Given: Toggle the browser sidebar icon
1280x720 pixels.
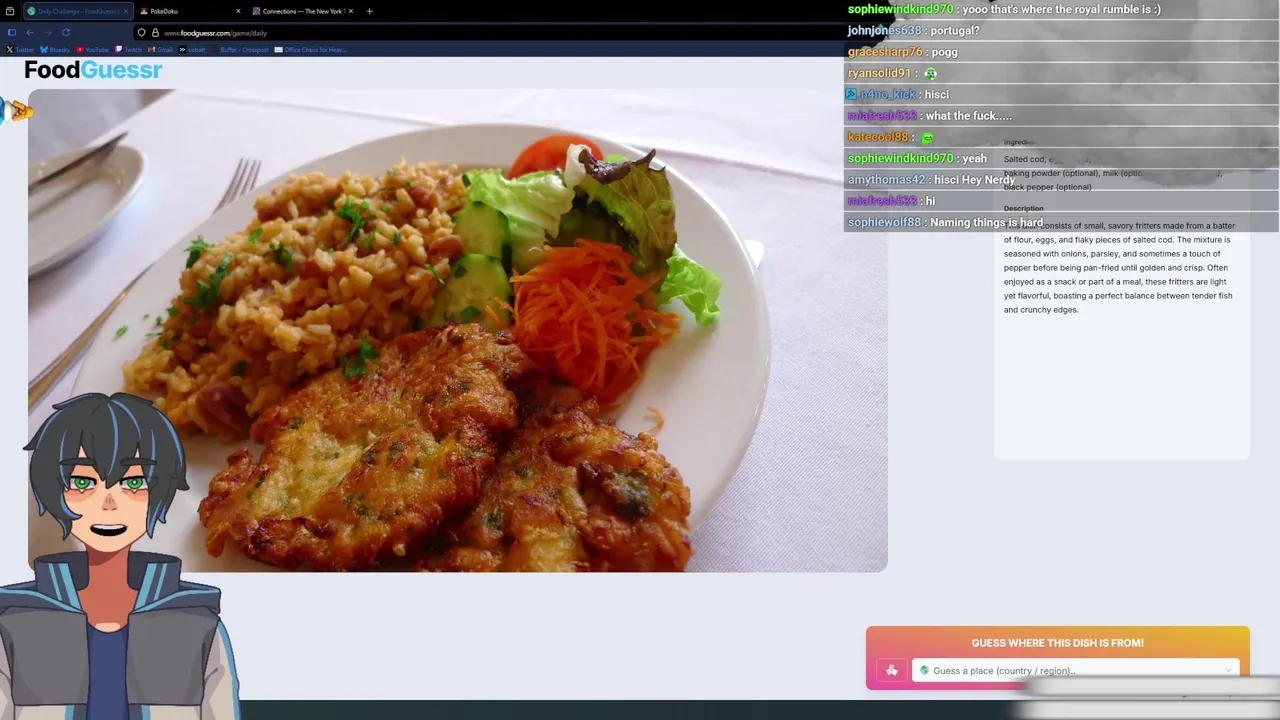Looking at the screenshot, I should 11,32.
